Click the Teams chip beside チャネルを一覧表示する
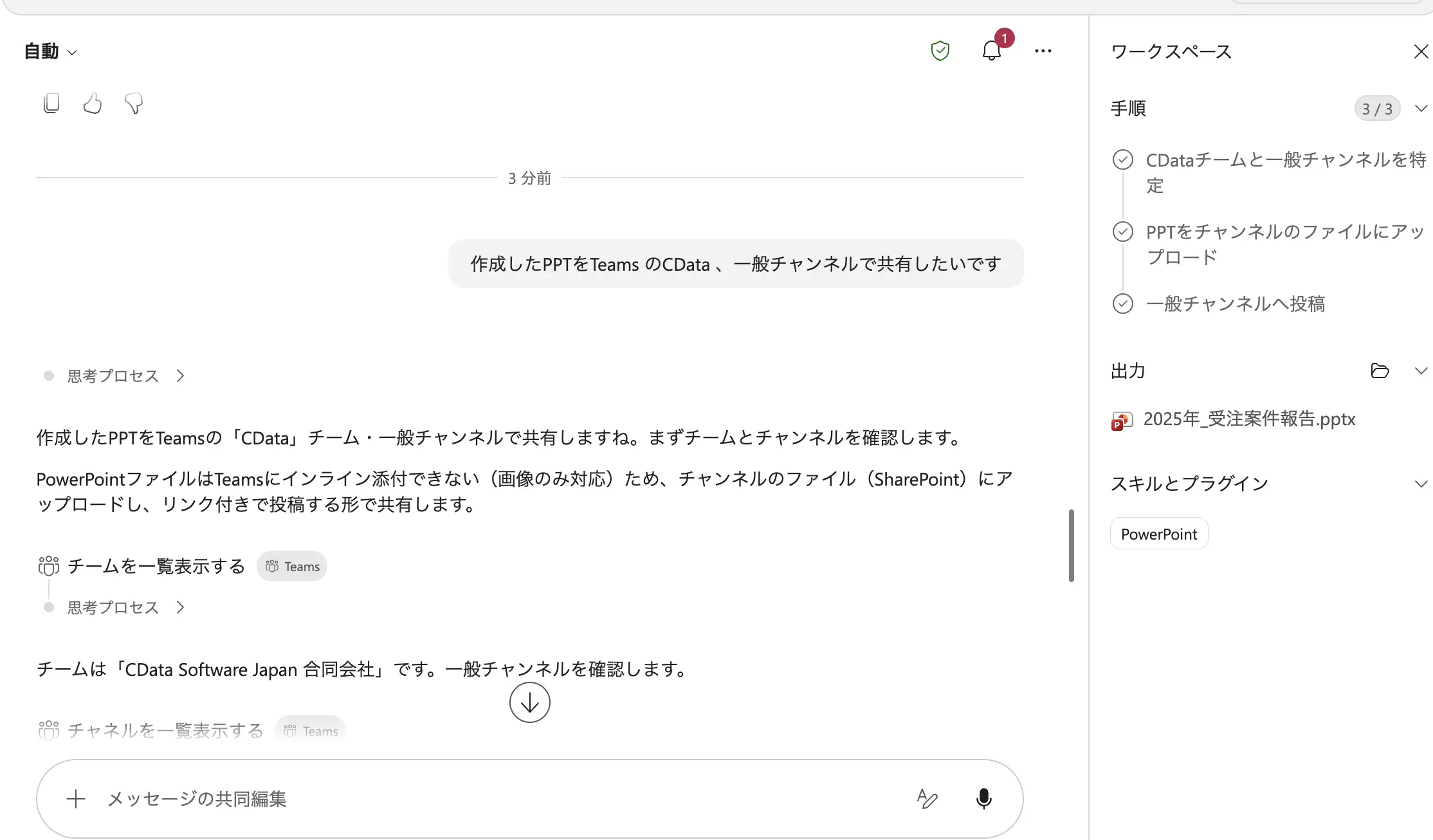Viewport: 1433px width, 840px height. (310, 731)
